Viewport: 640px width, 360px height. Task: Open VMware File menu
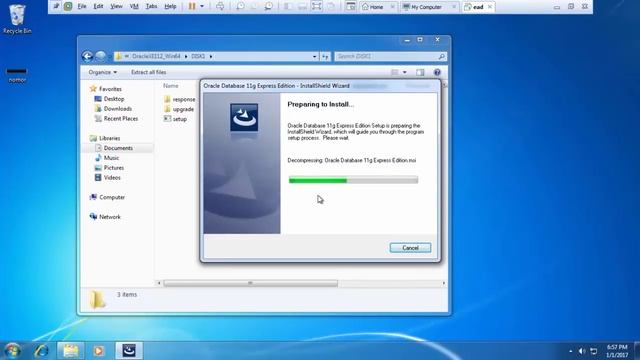(82, 7)
